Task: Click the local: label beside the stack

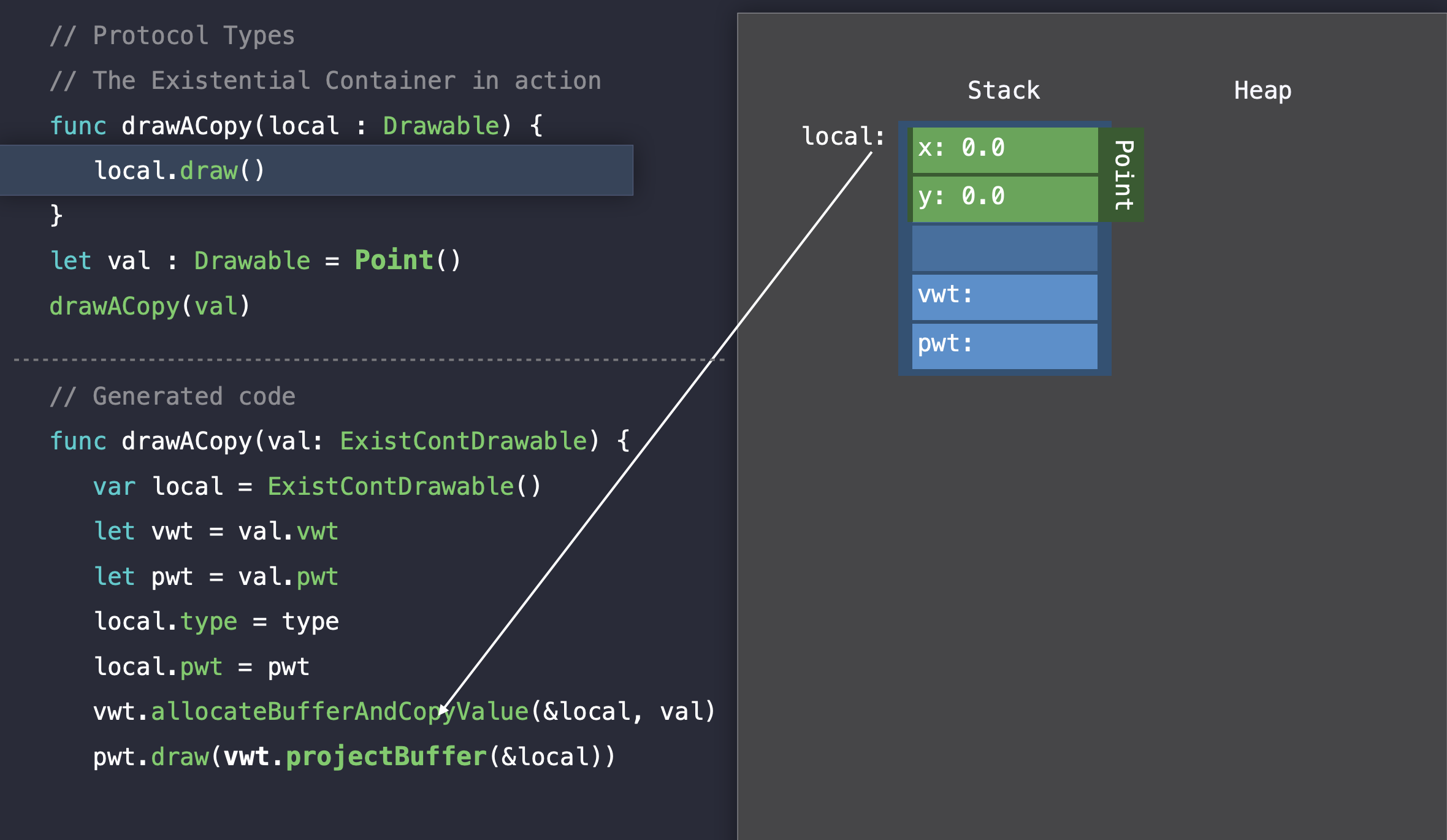Action: point(843,136)
